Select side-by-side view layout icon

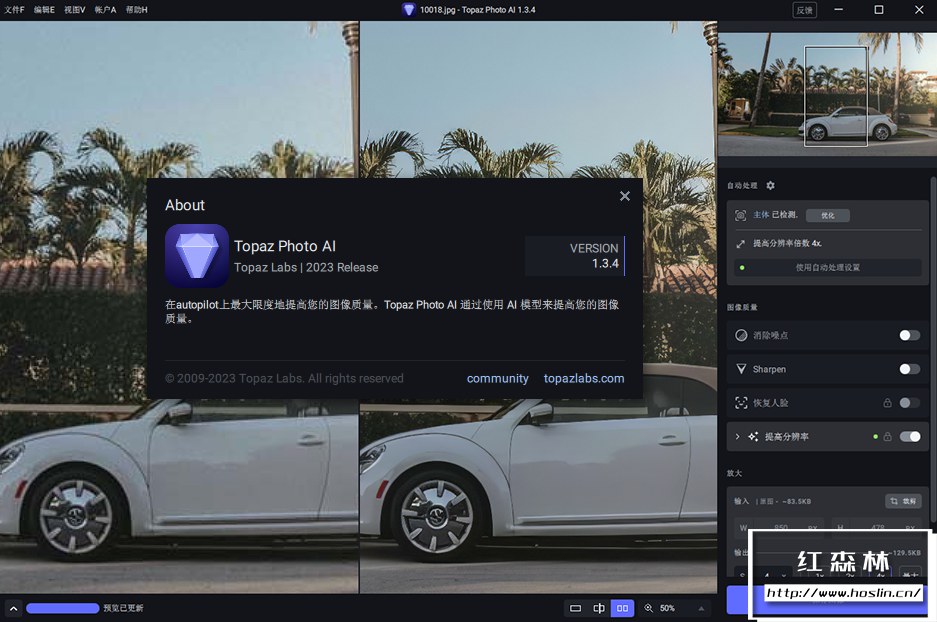622,608
